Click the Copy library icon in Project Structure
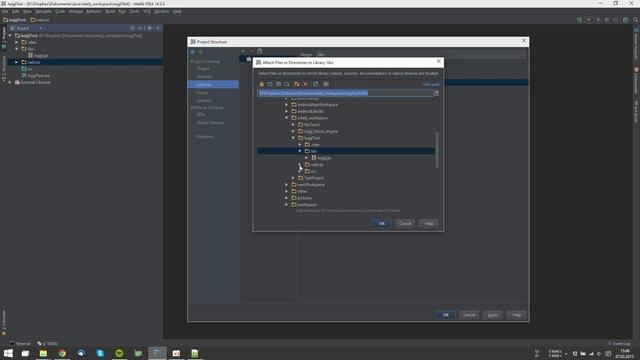The image size is (640, 360). [260, 51]
